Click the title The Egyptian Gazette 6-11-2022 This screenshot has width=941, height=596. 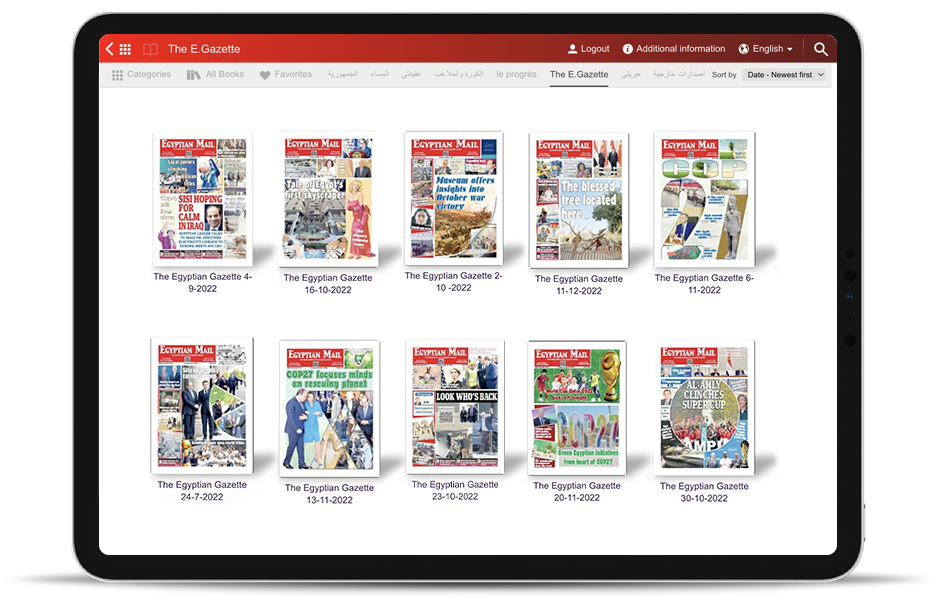click(705, 284)
